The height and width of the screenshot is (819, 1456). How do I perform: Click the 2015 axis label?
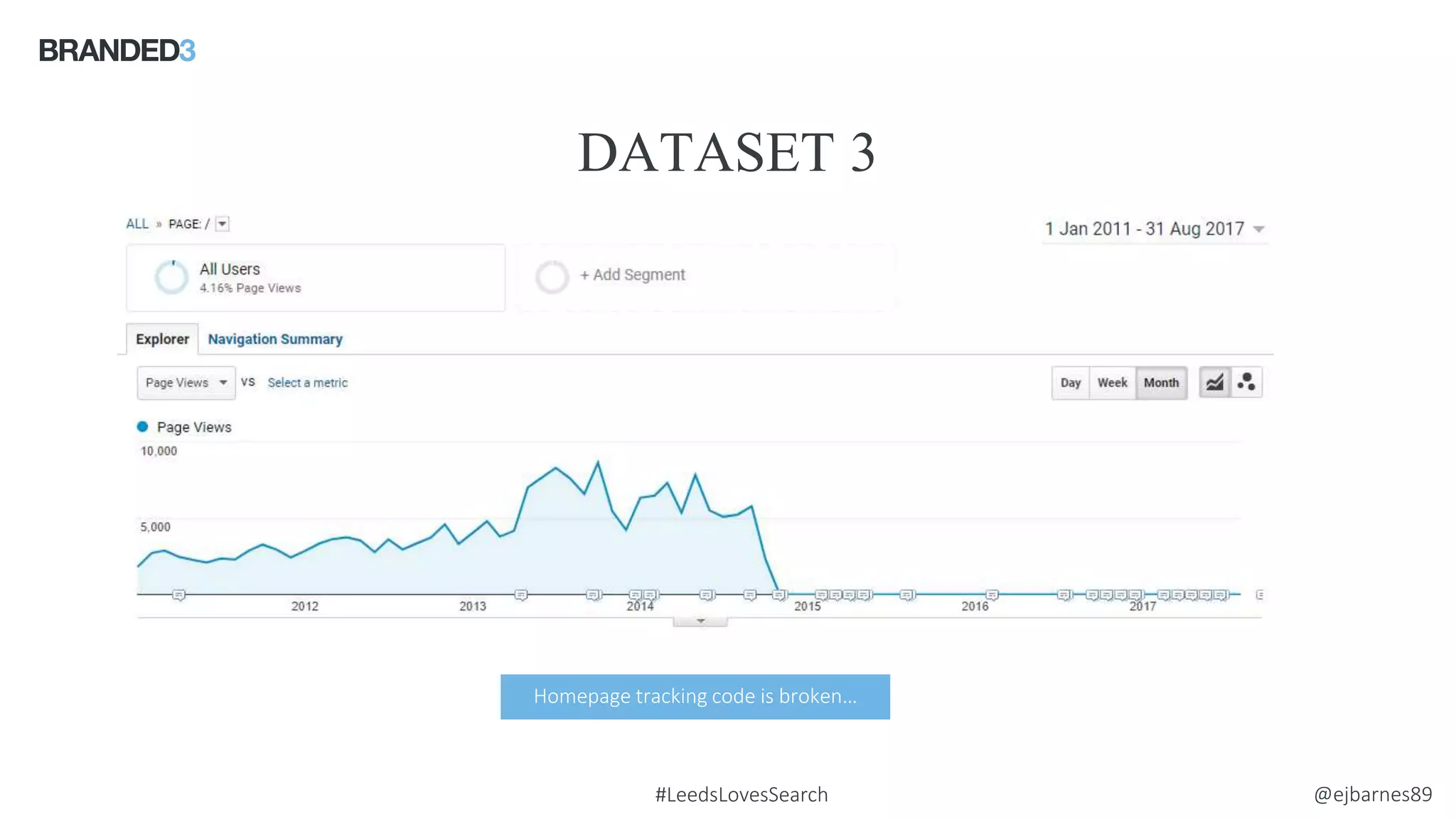(x=808, y=606)
